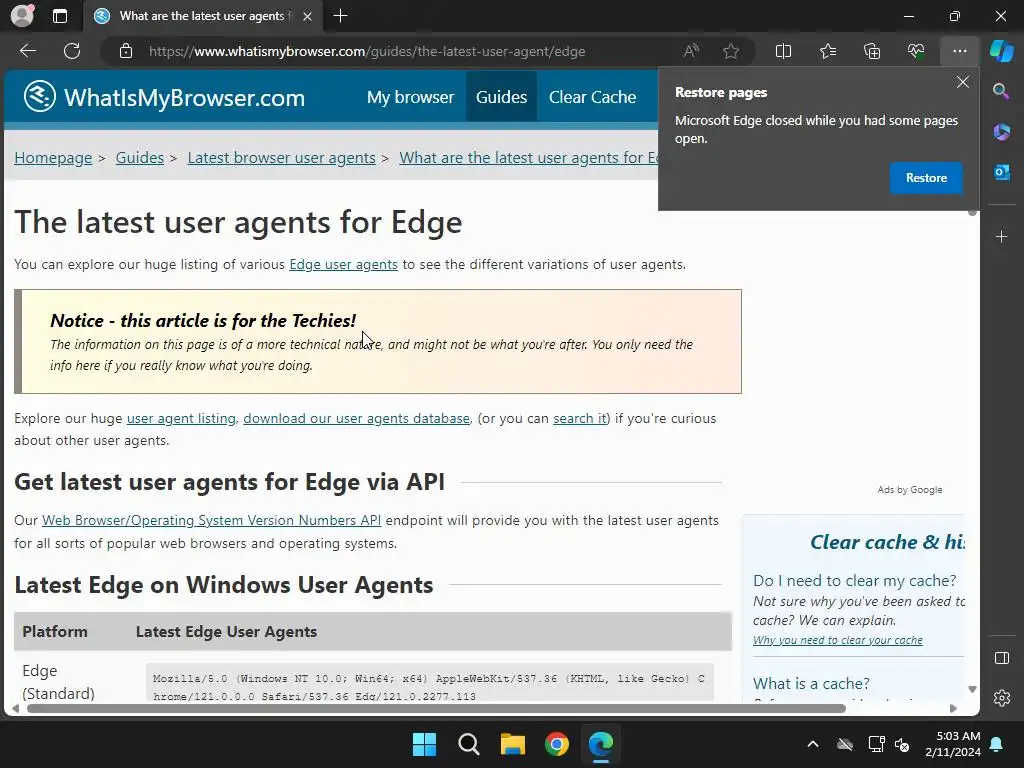This screenshot has height=768, width=1024.
Task: Select the Edge user agent string text
Action: pos(429,687)
